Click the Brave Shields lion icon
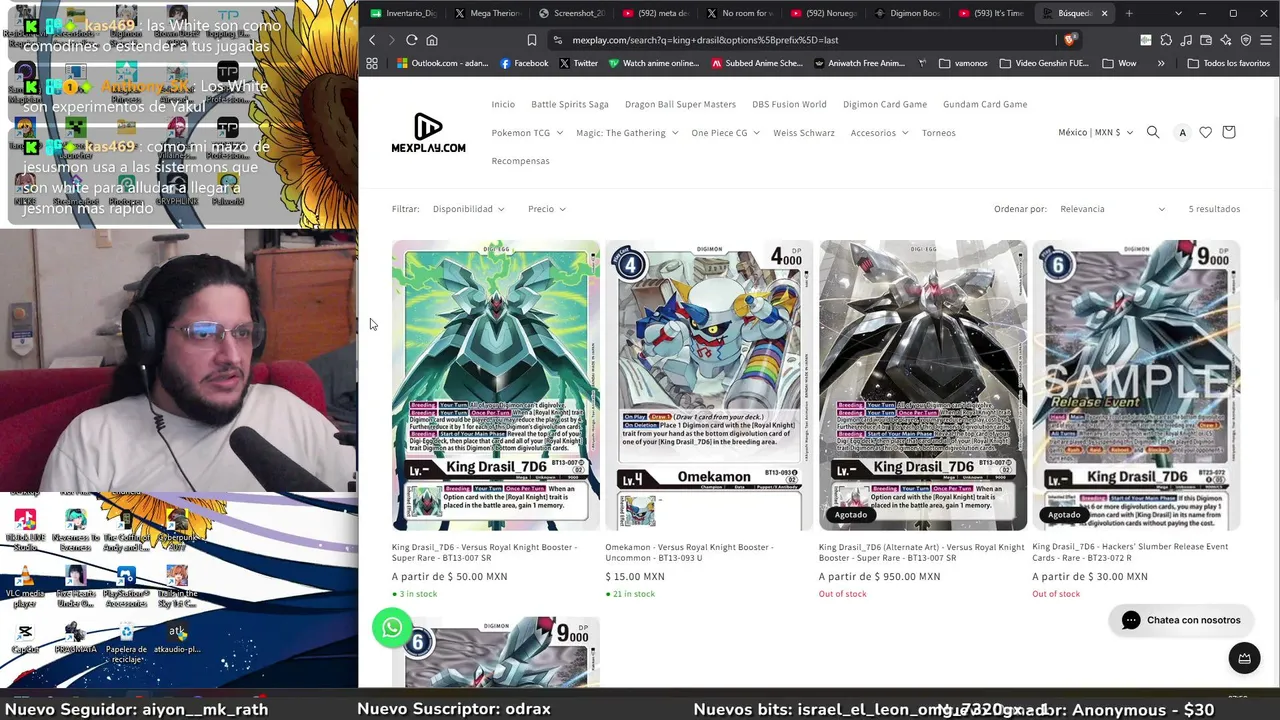The height and width of the screenshot is (720, 1280). coord(1070,40)
